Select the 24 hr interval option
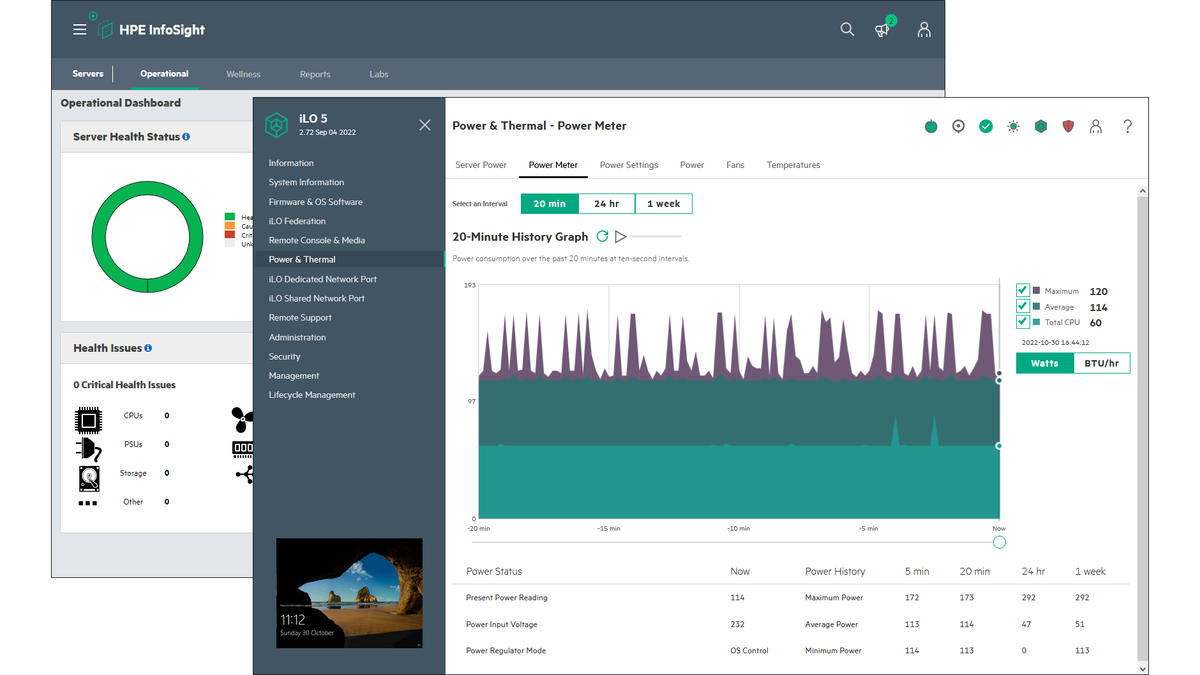Viewport: 1200px width, 675px height. [x=607, y=203]
